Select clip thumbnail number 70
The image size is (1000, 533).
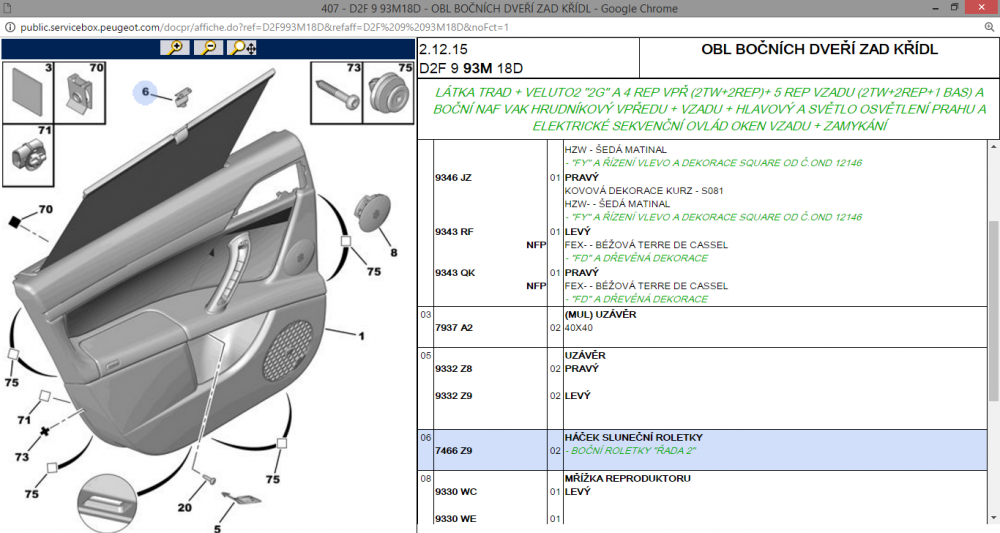[x=80, y=92]
